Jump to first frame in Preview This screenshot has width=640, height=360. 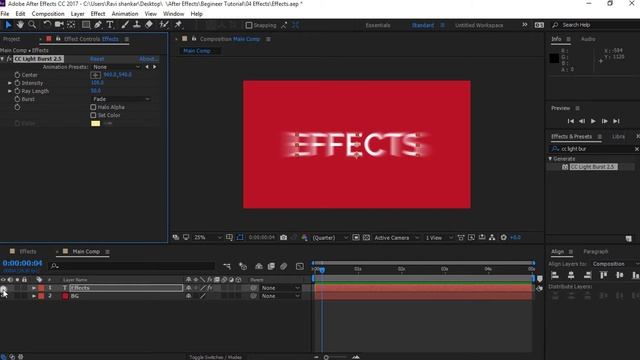(x=571, y=121)
